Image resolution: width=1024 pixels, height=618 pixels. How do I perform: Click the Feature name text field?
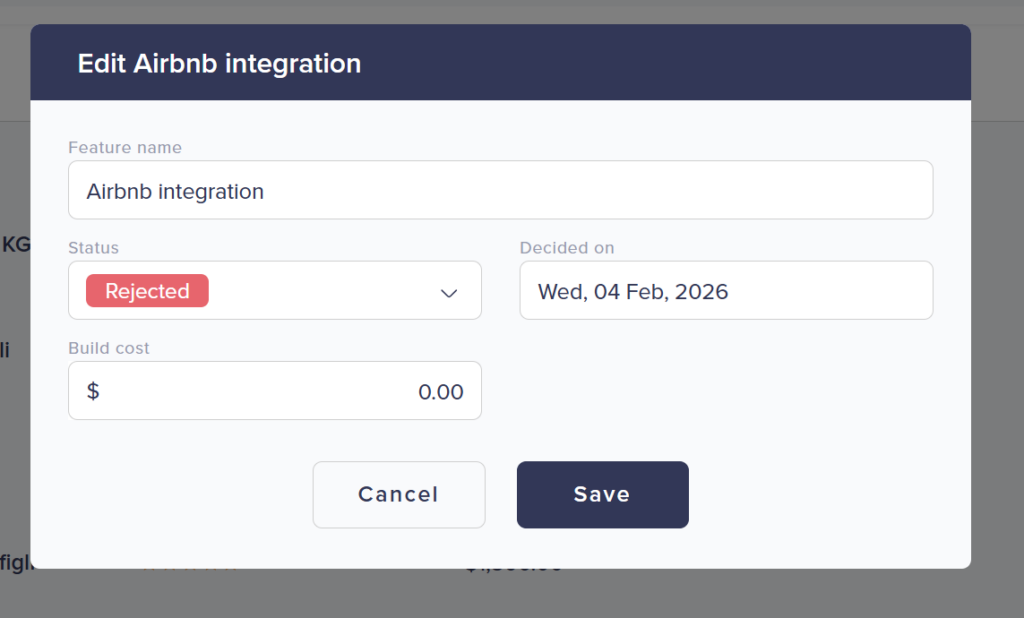[x=500, y=190]
